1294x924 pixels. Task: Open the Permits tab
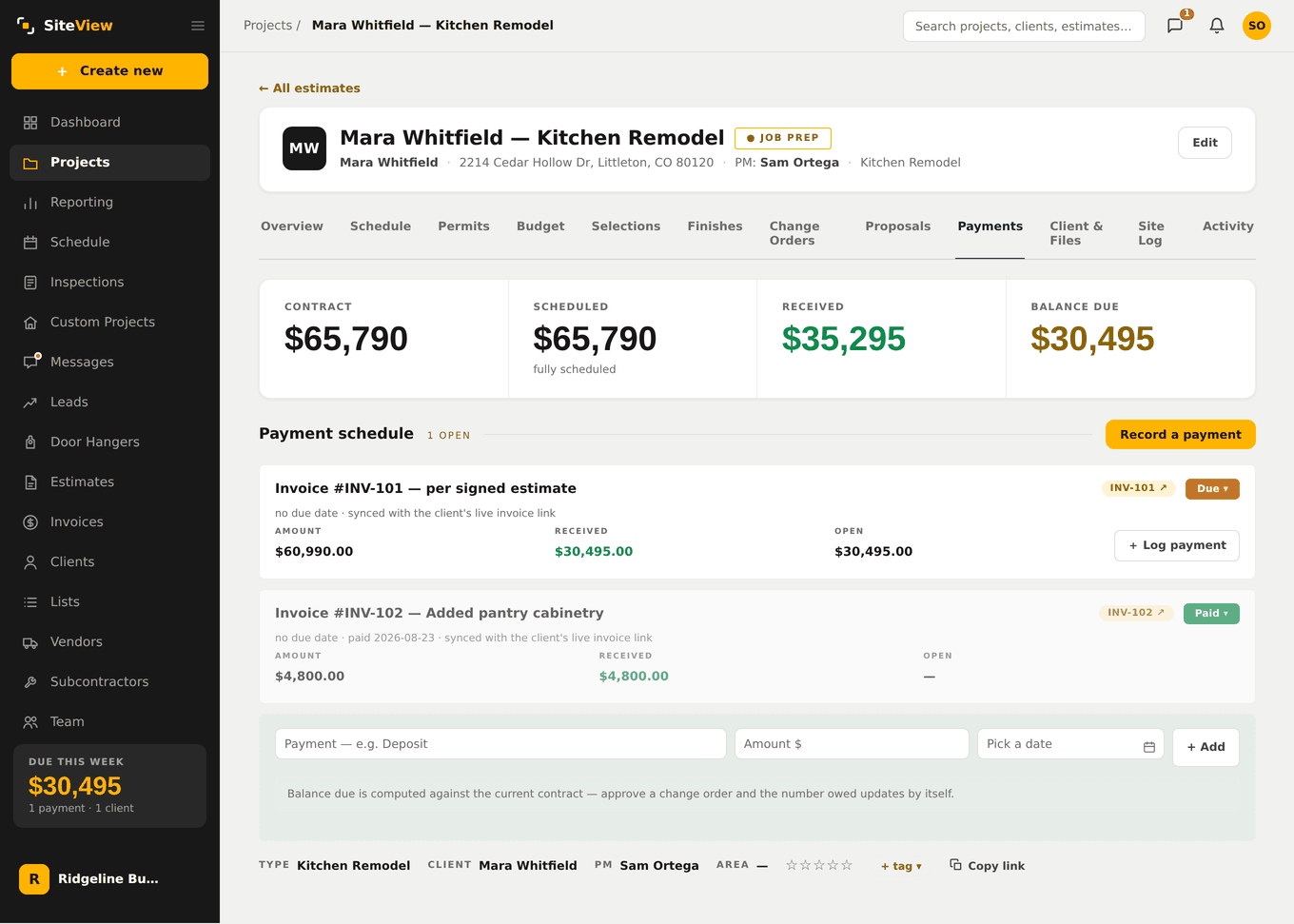pyautogui.click(x=463, y=226)
